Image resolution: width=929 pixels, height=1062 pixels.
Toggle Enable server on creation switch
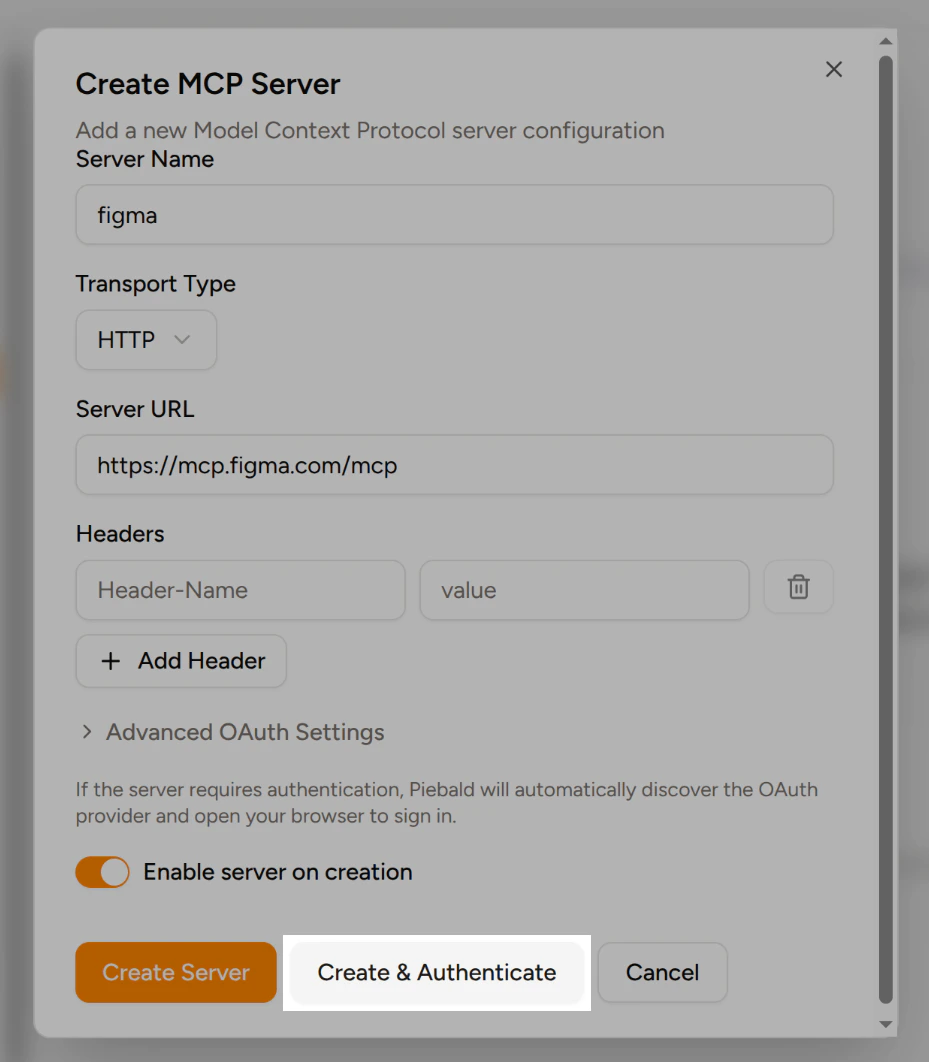click(x=102, y=872)
